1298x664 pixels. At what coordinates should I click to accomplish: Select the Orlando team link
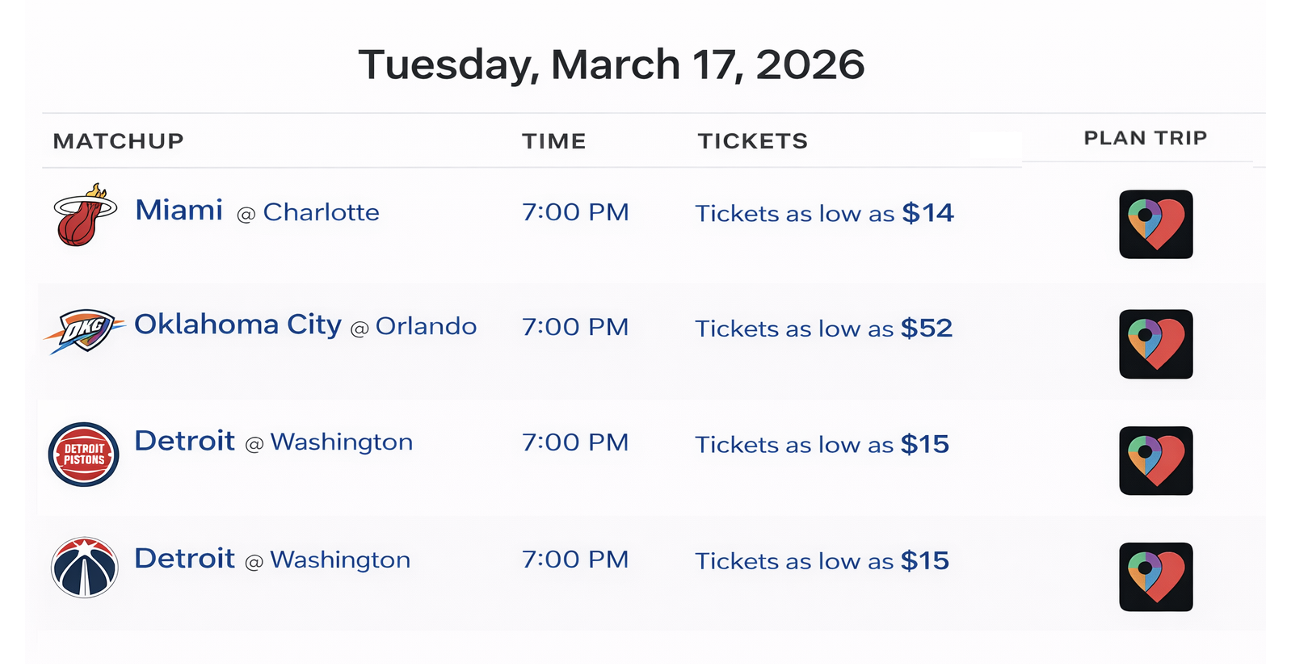click(426, 327)
